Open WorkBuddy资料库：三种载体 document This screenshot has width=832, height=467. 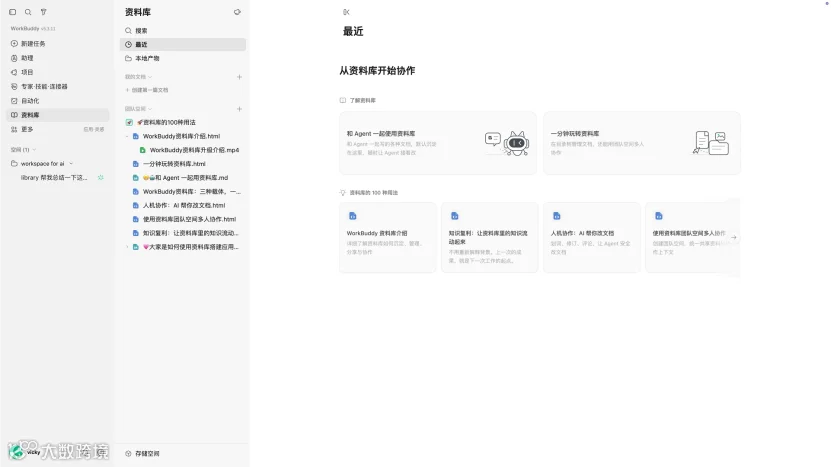coord(192,192)
